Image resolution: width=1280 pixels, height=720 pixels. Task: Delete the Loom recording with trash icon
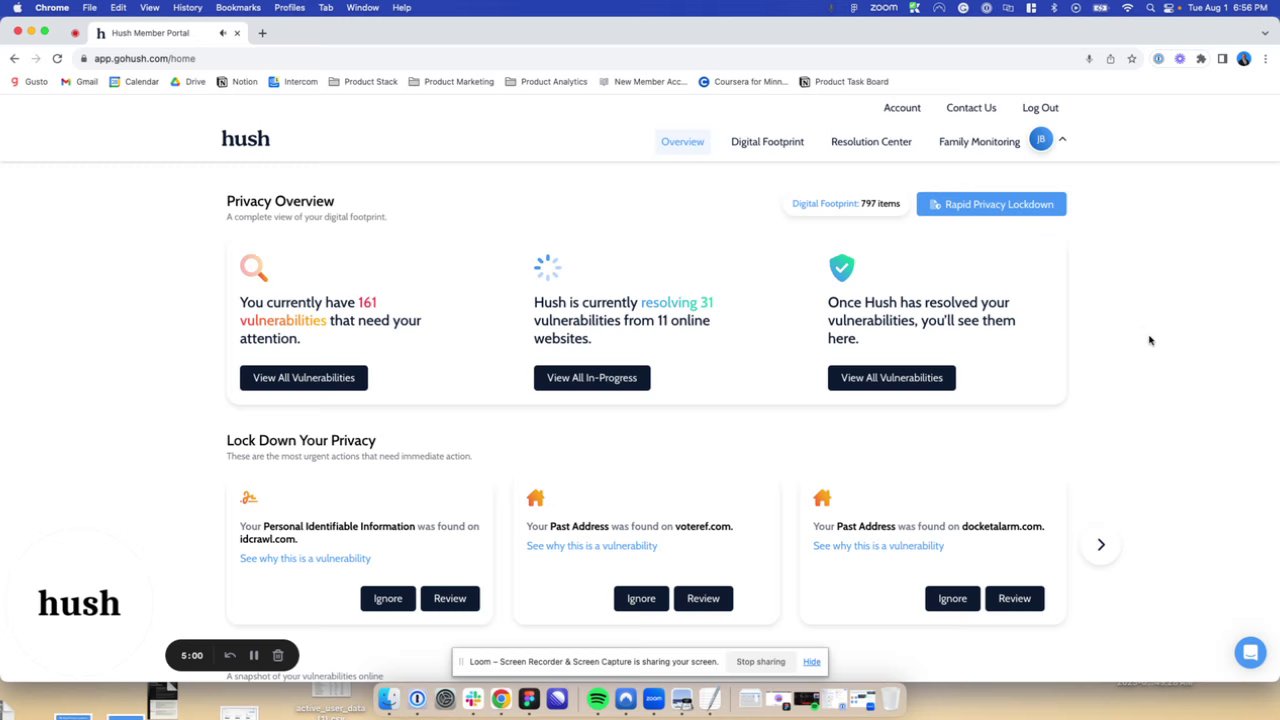click(x=278, y=656)
